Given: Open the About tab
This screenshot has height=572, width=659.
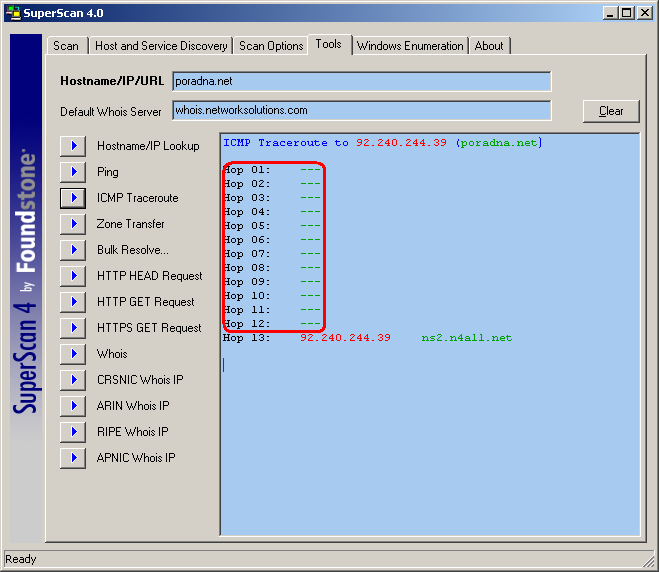Looking at the screenshot, I should click(x=489, y=45).
